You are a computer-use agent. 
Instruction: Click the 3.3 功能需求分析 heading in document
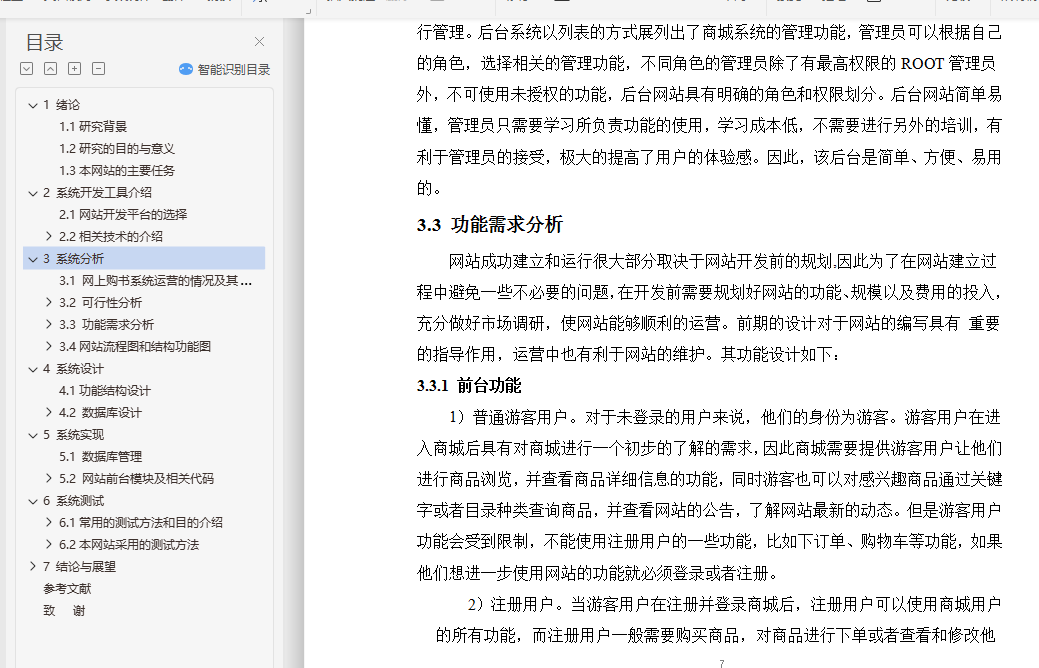point(490,225)
